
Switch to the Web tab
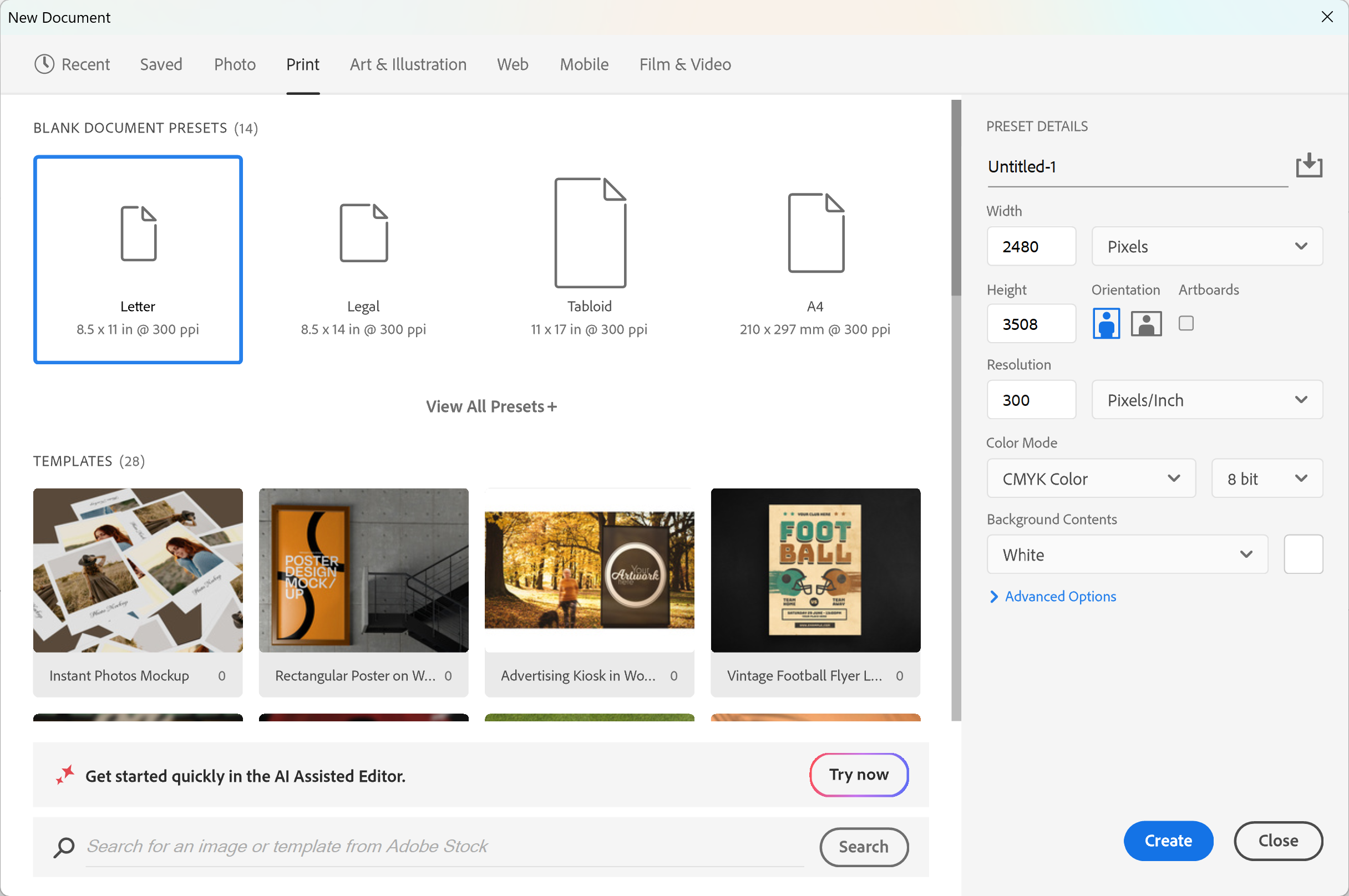(x=512, y=64)
